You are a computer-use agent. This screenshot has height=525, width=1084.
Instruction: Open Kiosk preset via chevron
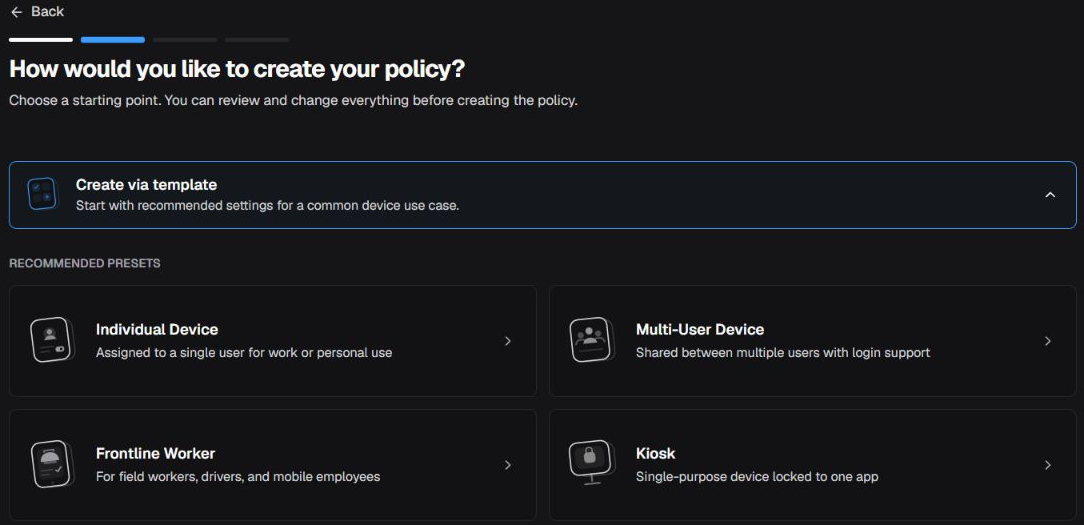point(1047,465)
